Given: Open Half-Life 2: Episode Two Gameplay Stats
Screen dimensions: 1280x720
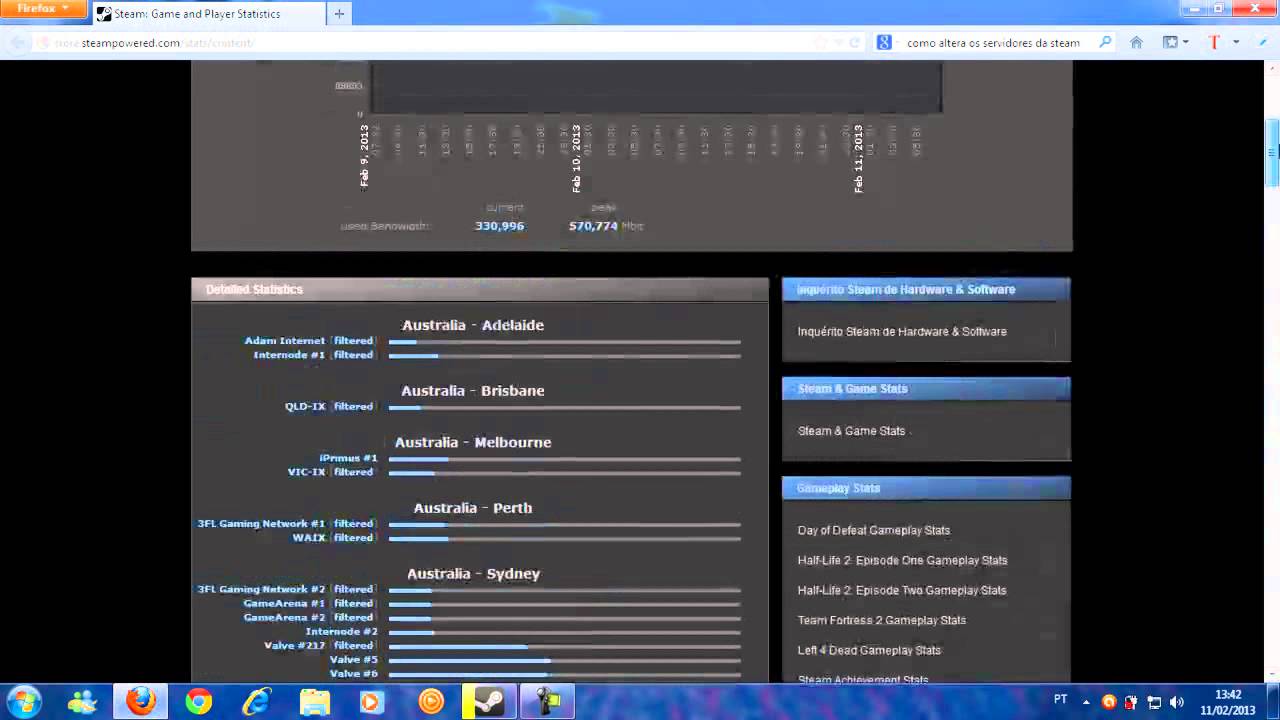Looking at the screenshot, I should pos(902,591).
